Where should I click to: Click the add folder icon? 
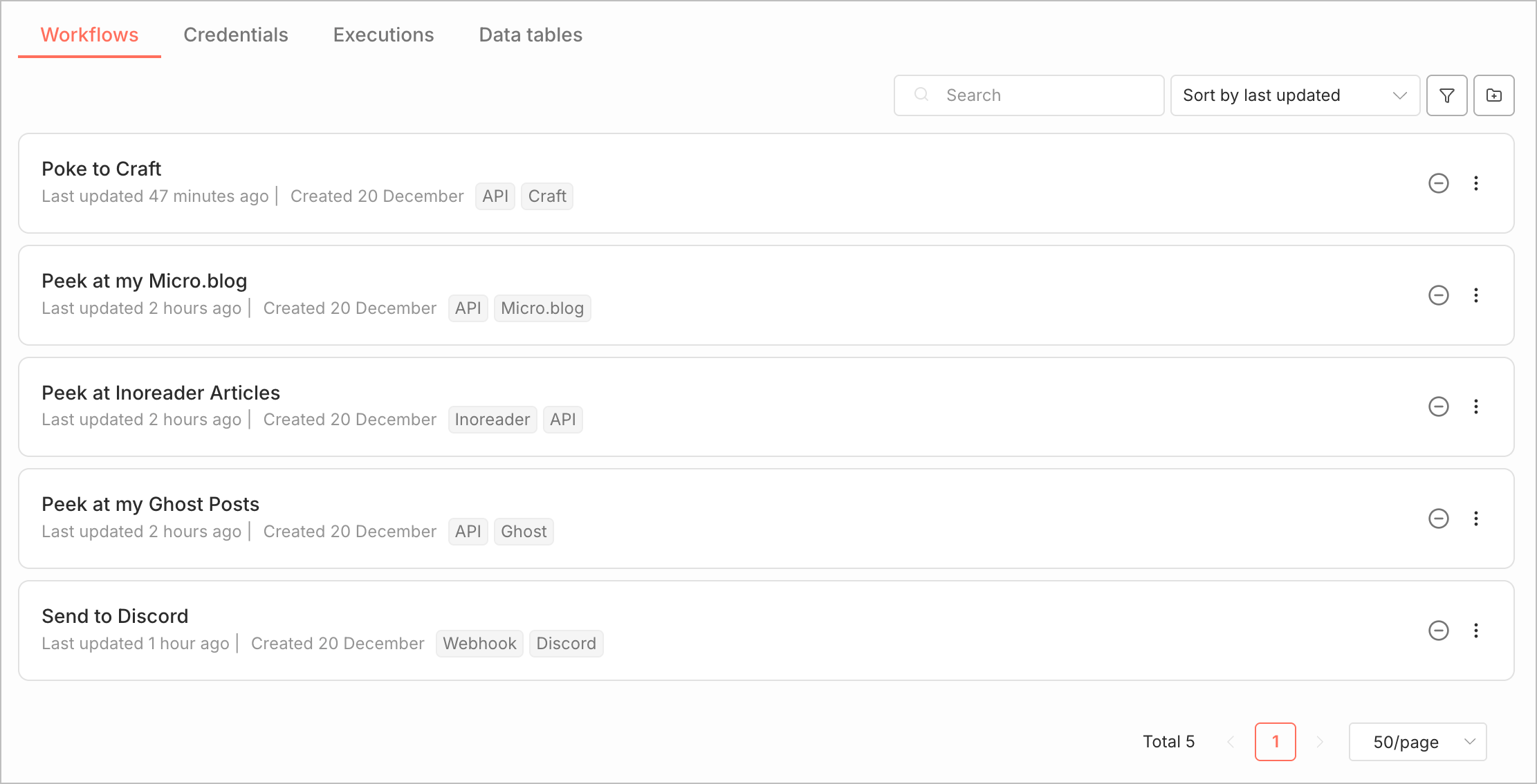(x=1493, y=95)
